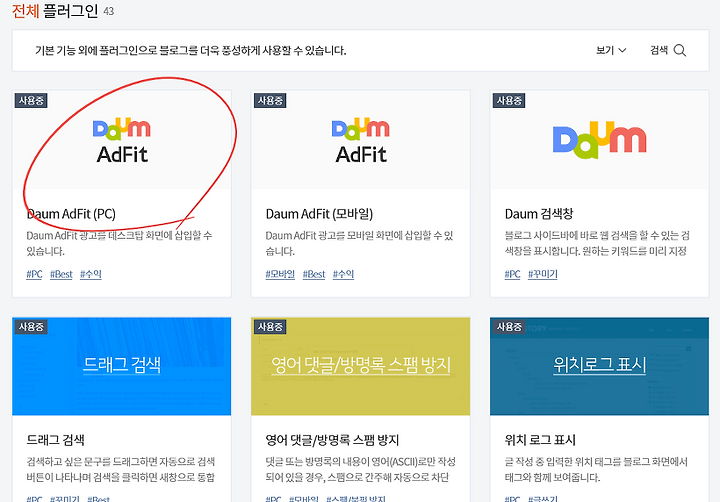Select #수익 tag under Daum AdFit (PC)
This screenshot has width=720, height=502.
90,274
